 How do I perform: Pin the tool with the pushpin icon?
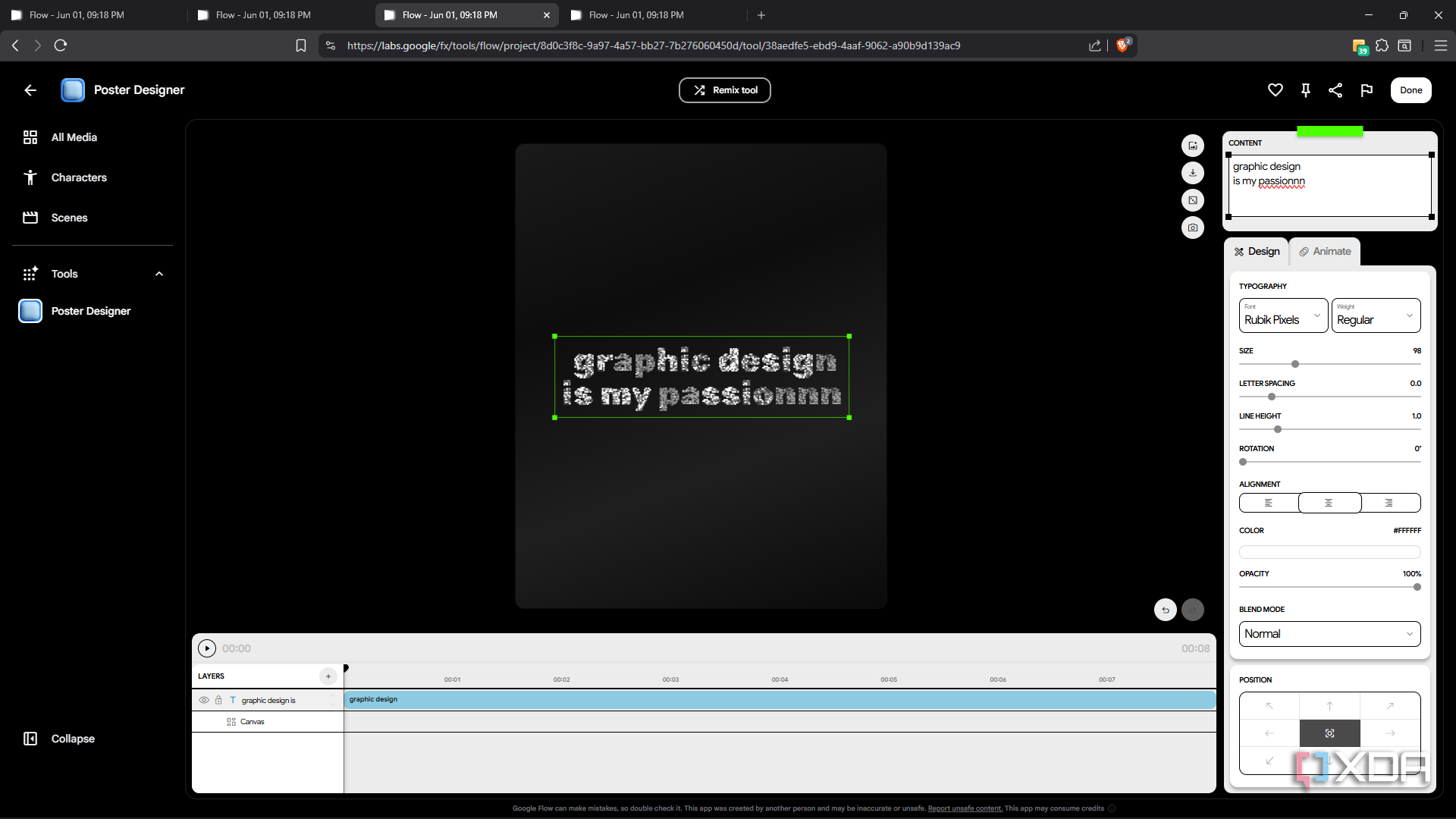click(1305, 90)
